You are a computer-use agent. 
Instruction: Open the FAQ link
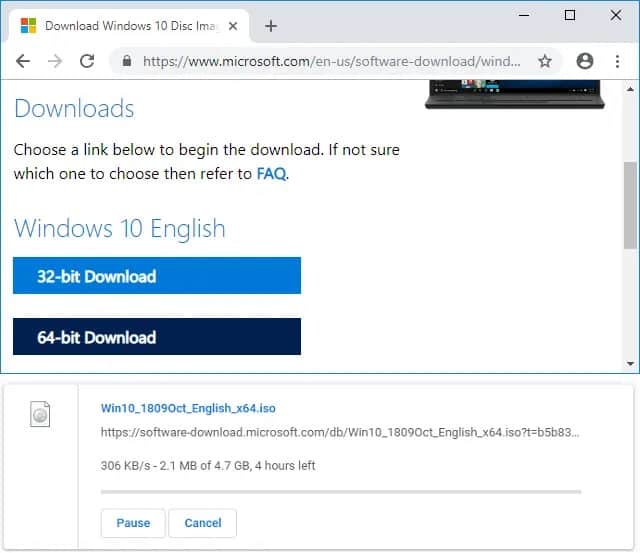point(271,174)
